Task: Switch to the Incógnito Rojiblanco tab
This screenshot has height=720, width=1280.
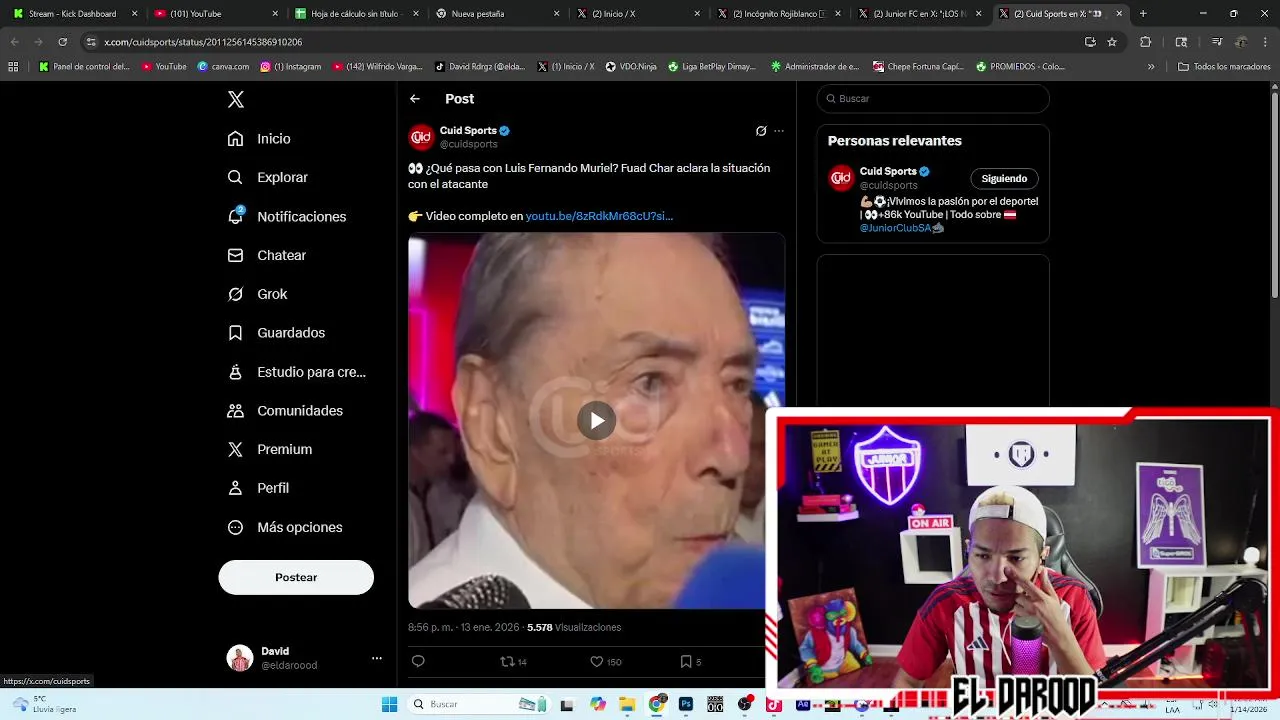Action: click(x=778, y=14)
